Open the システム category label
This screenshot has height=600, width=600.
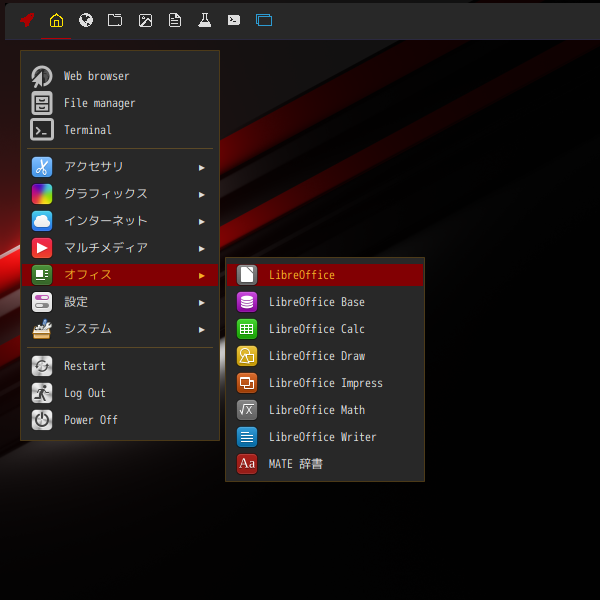(x=88, y=329)
